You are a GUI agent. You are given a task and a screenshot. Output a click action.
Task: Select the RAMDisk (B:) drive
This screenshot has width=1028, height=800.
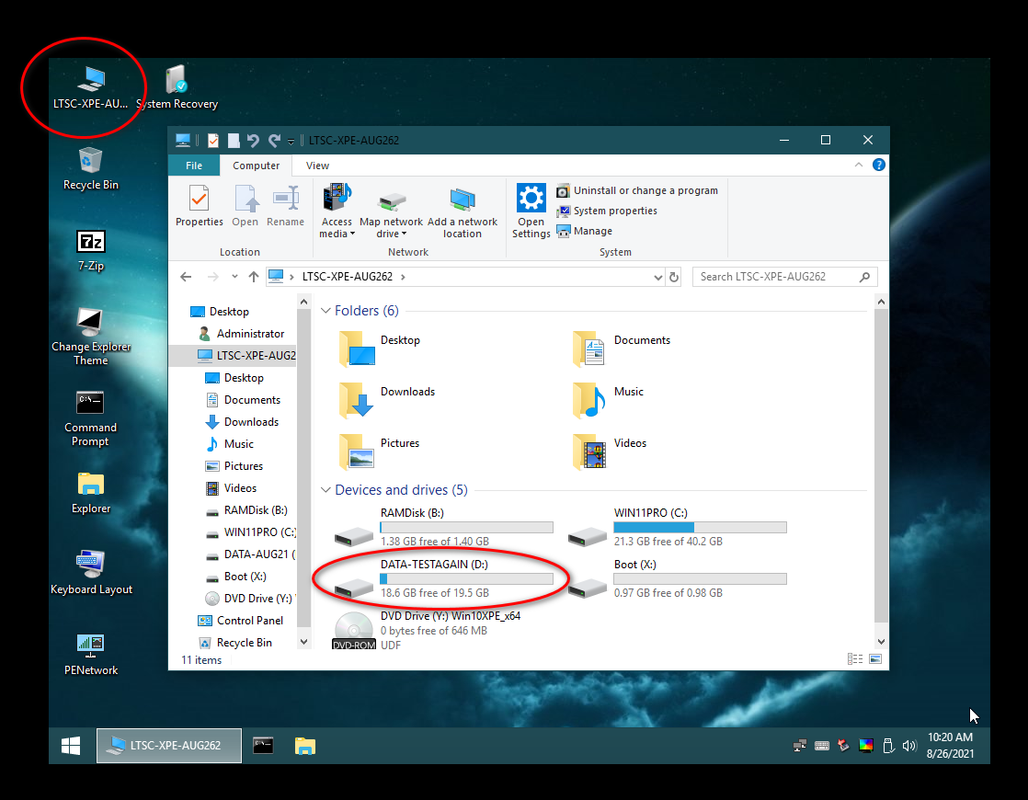(x=444, y=527)
